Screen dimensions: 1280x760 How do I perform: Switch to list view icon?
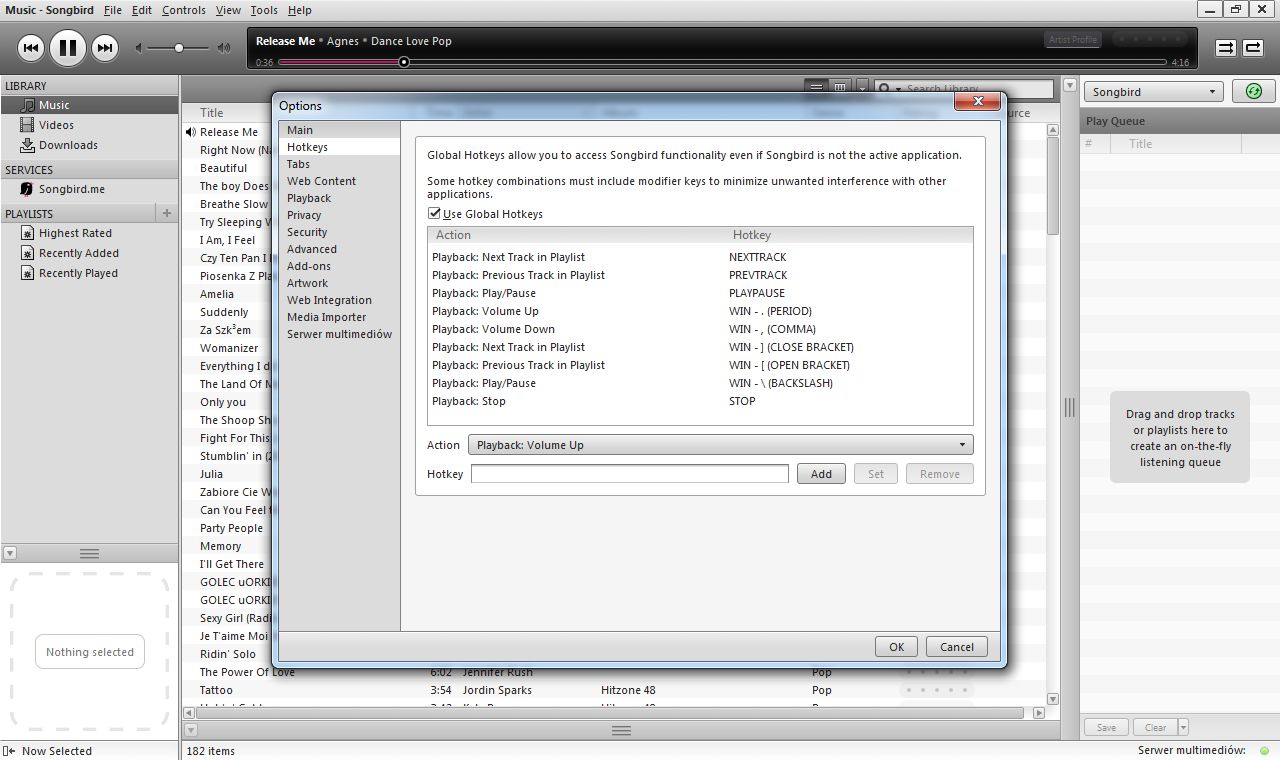pyautogui.click(x=816, y=88)
